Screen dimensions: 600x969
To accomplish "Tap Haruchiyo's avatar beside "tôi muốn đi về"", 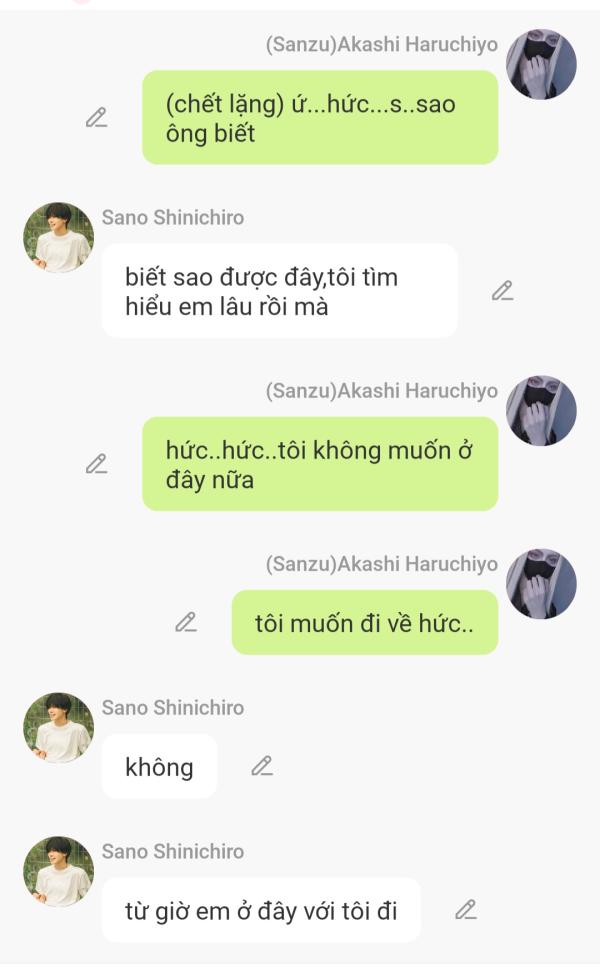I will (x=541, y=583).
